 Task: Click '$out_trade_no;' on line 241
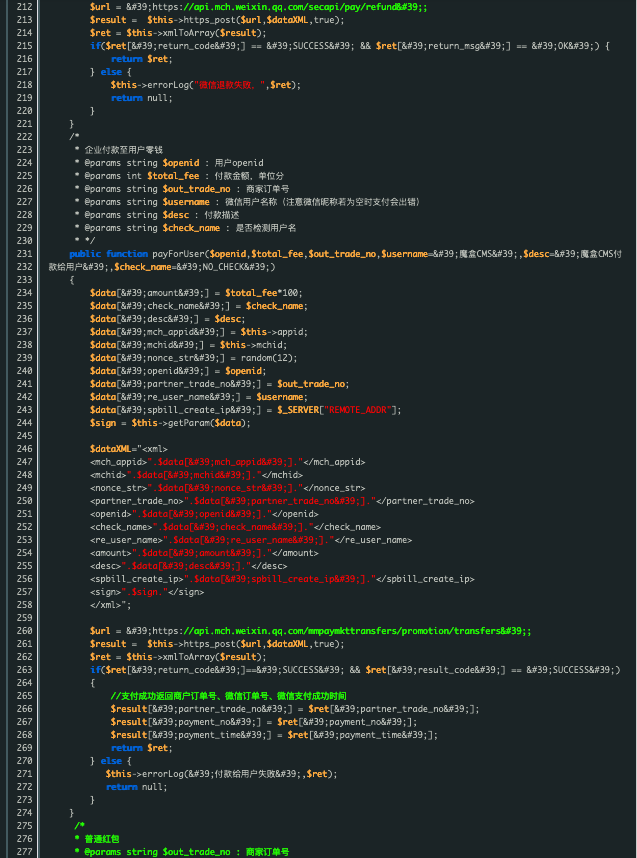click(313, 384)
